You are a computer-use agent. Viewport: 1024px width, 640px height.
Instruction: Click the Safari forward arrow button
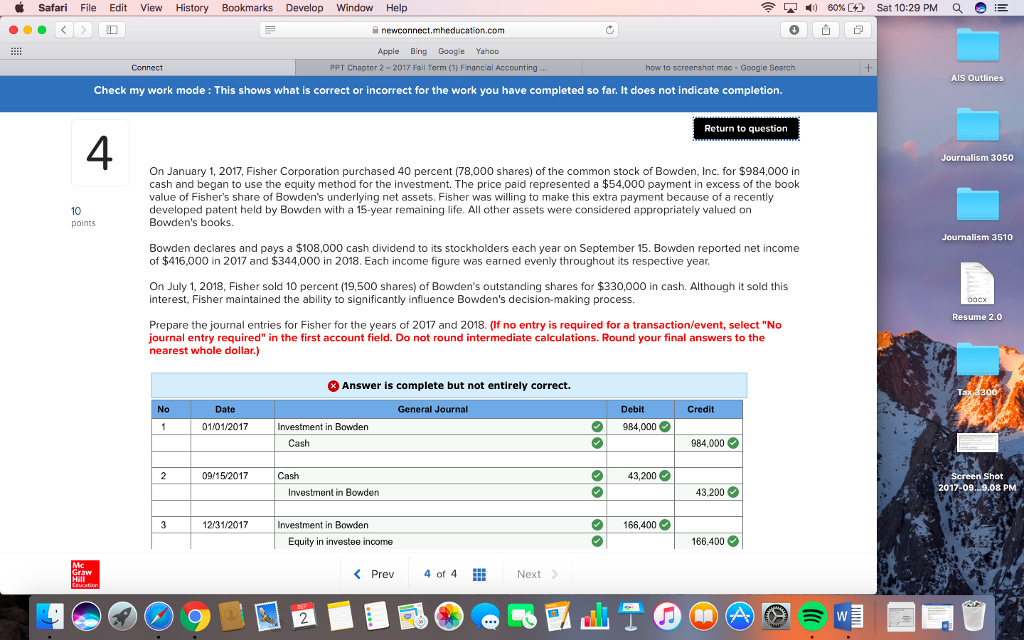tap(83, 29)
